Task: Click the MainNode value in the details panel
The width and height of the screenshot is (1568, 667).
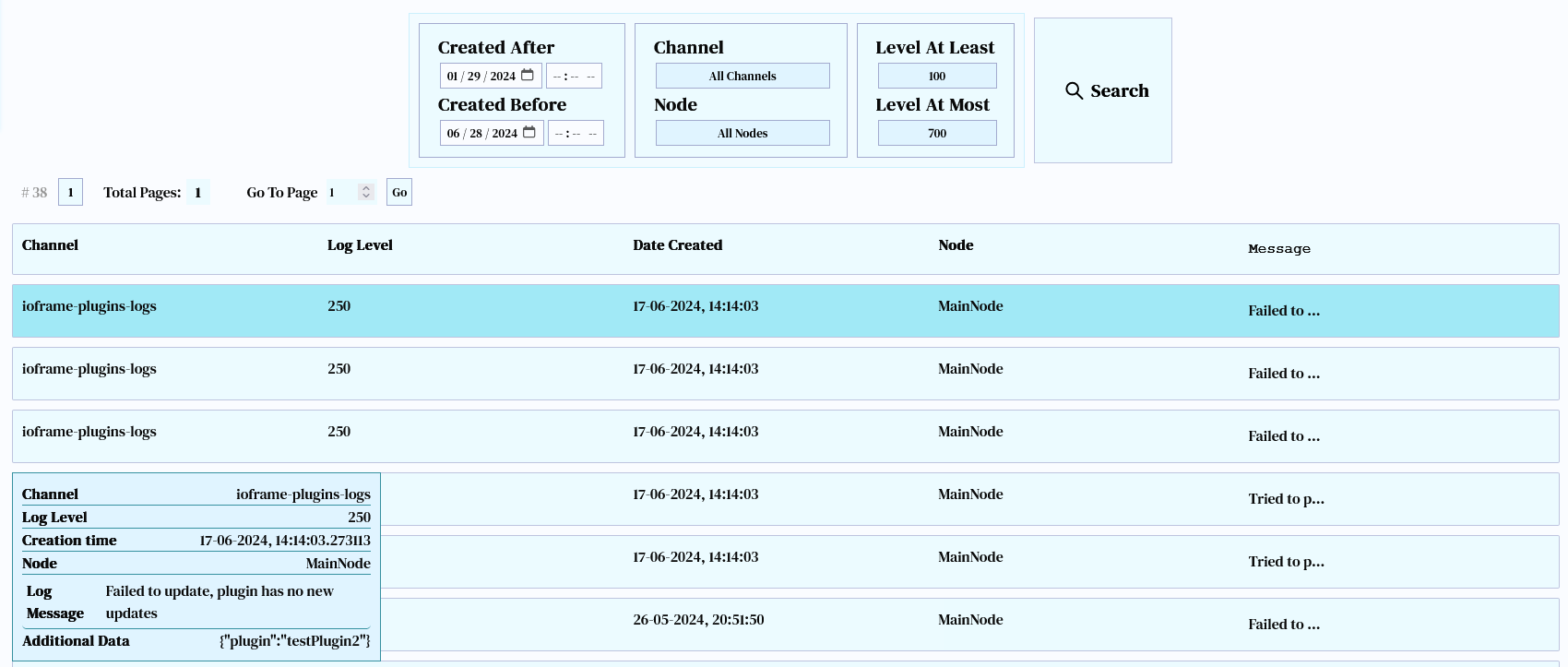Action: 339,564
